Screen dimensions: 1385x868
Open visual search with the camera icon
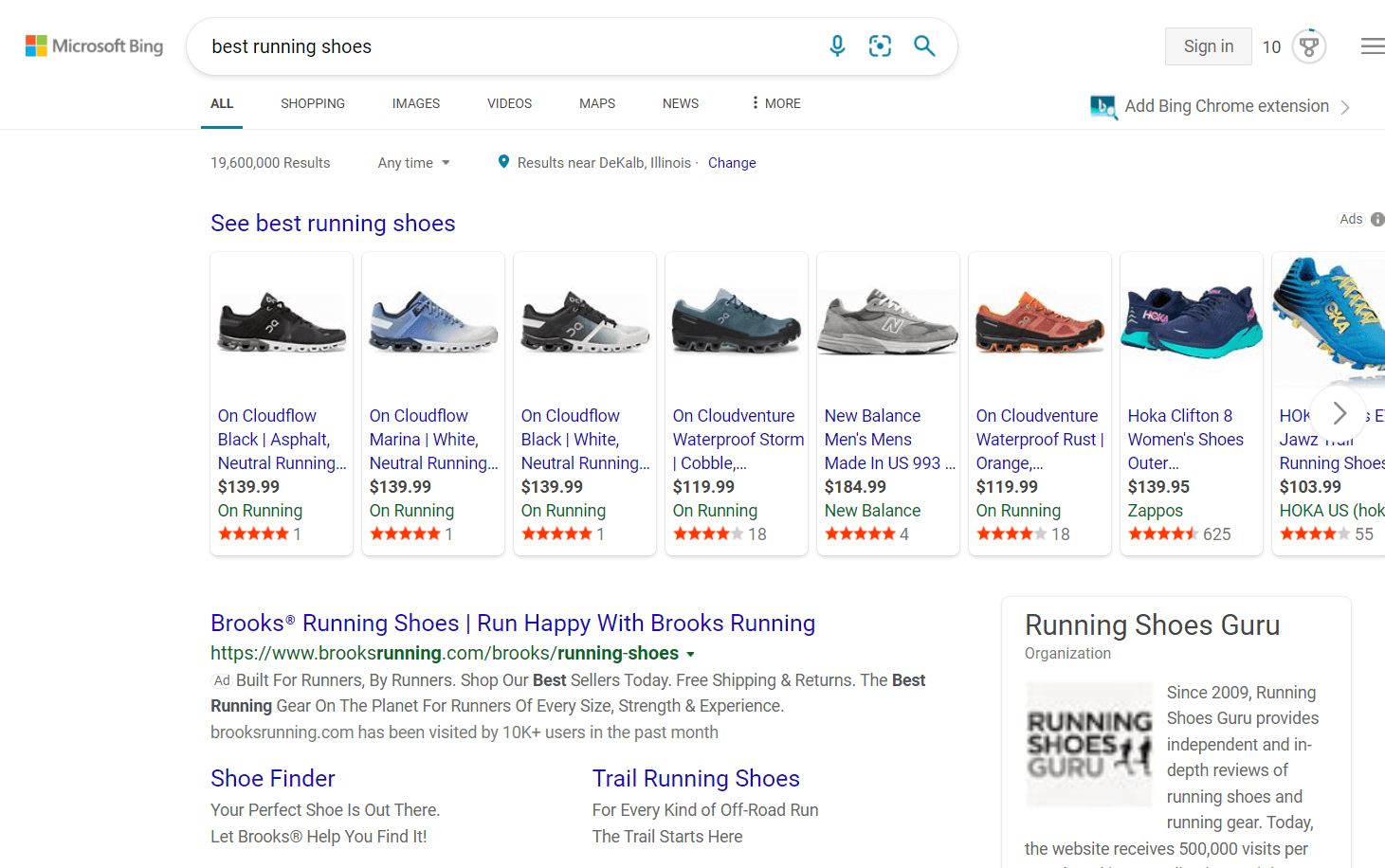point(880,45)
